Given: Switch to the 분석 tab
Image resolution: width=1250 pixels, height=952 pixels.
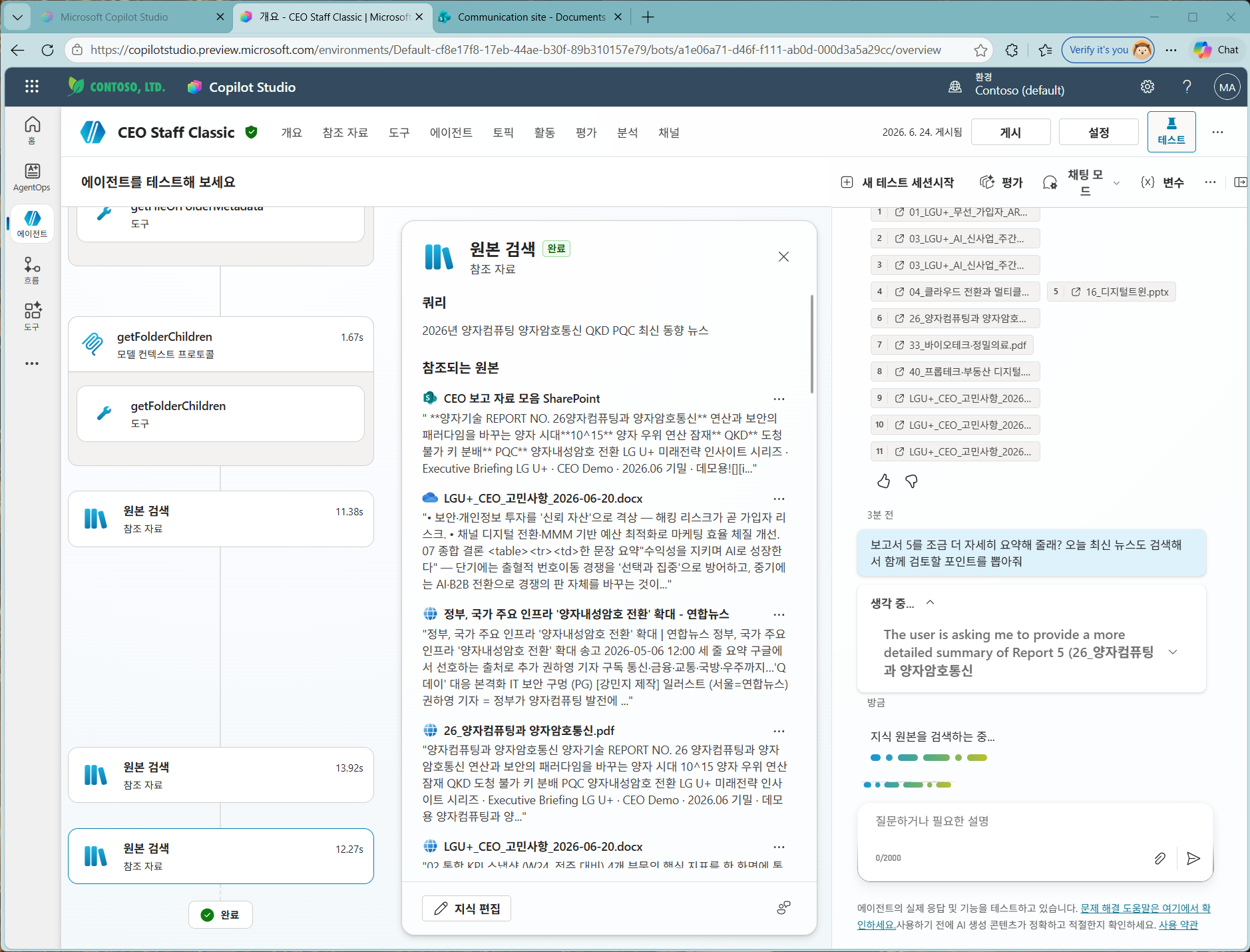Looking at the screenshot, I should [627, 132].
